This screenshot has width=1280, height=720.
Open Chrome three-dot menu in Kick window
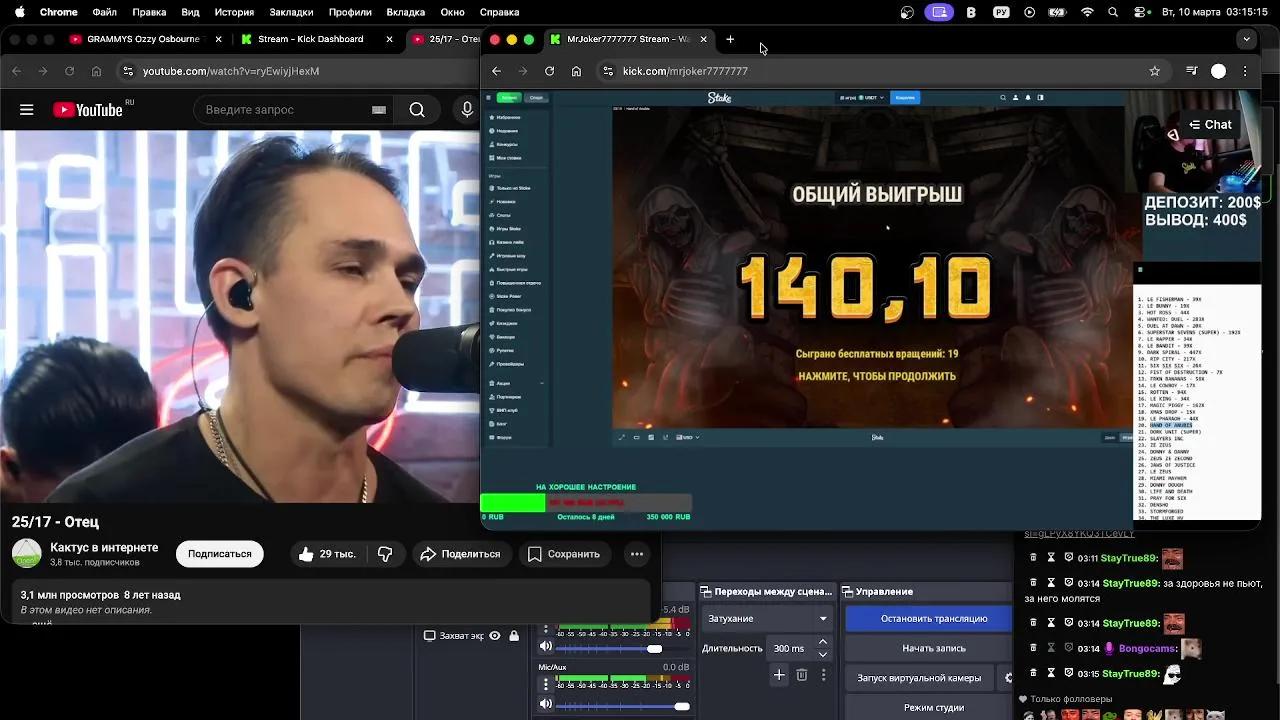point(1245,71)
